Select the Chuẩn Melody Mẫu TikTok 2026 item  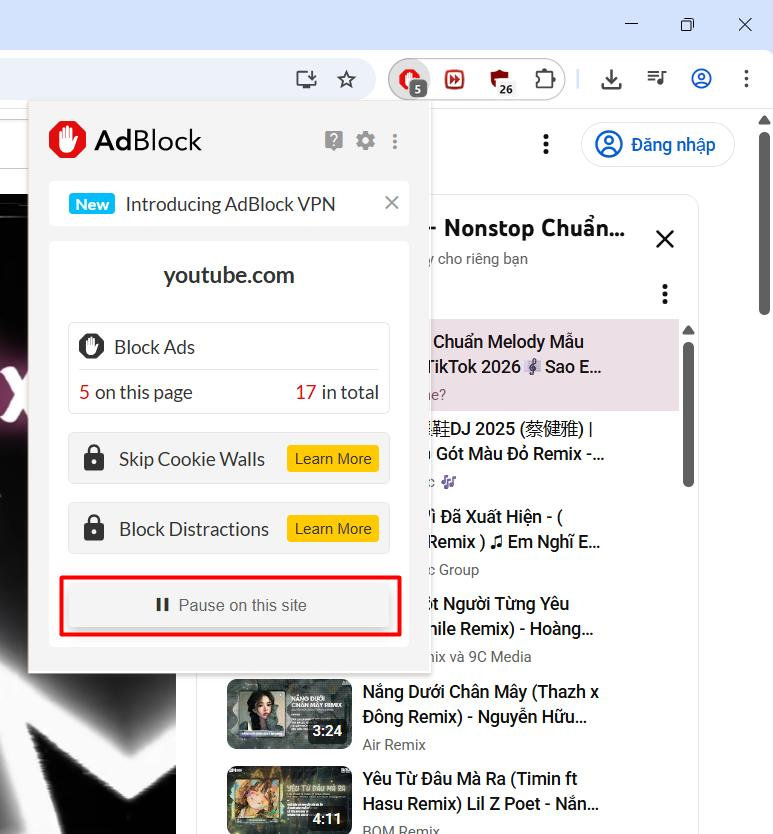553,365
